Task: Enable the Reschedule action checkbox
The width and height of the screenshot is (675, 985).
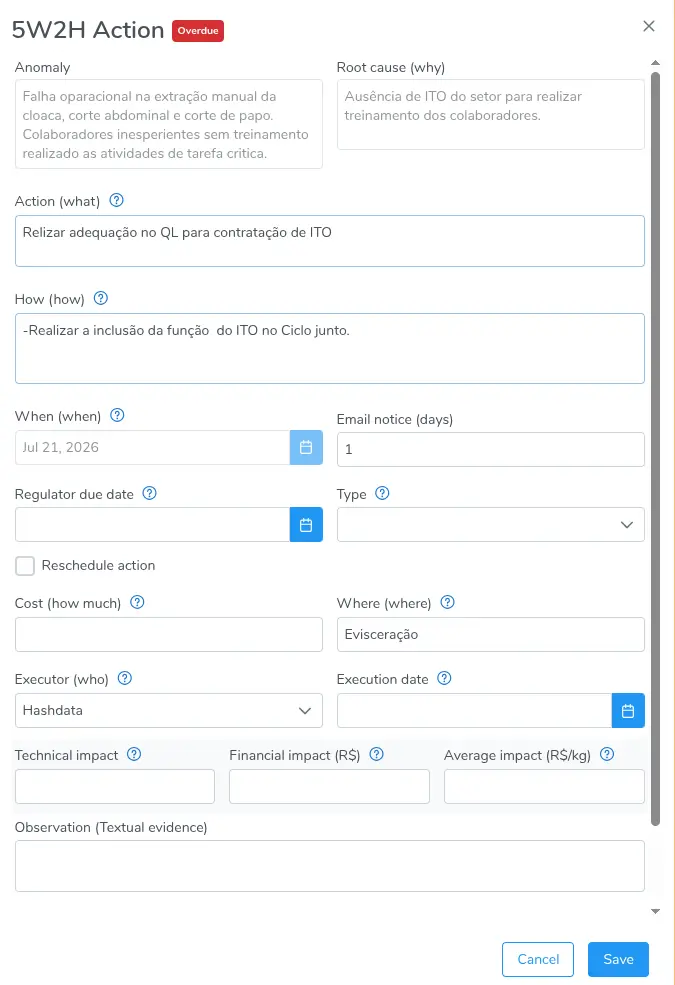Action: [x=25, y=565]
